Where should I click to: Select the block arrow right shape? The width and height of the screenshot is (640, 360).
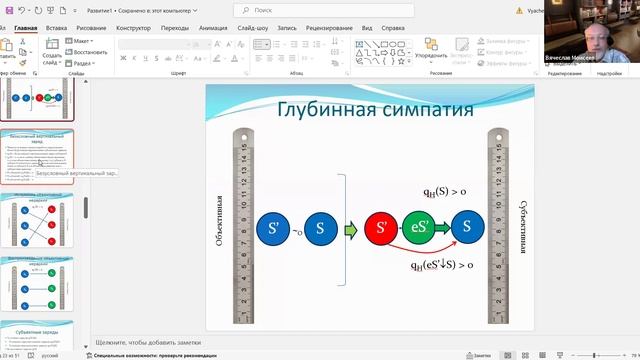coord(384,53)
